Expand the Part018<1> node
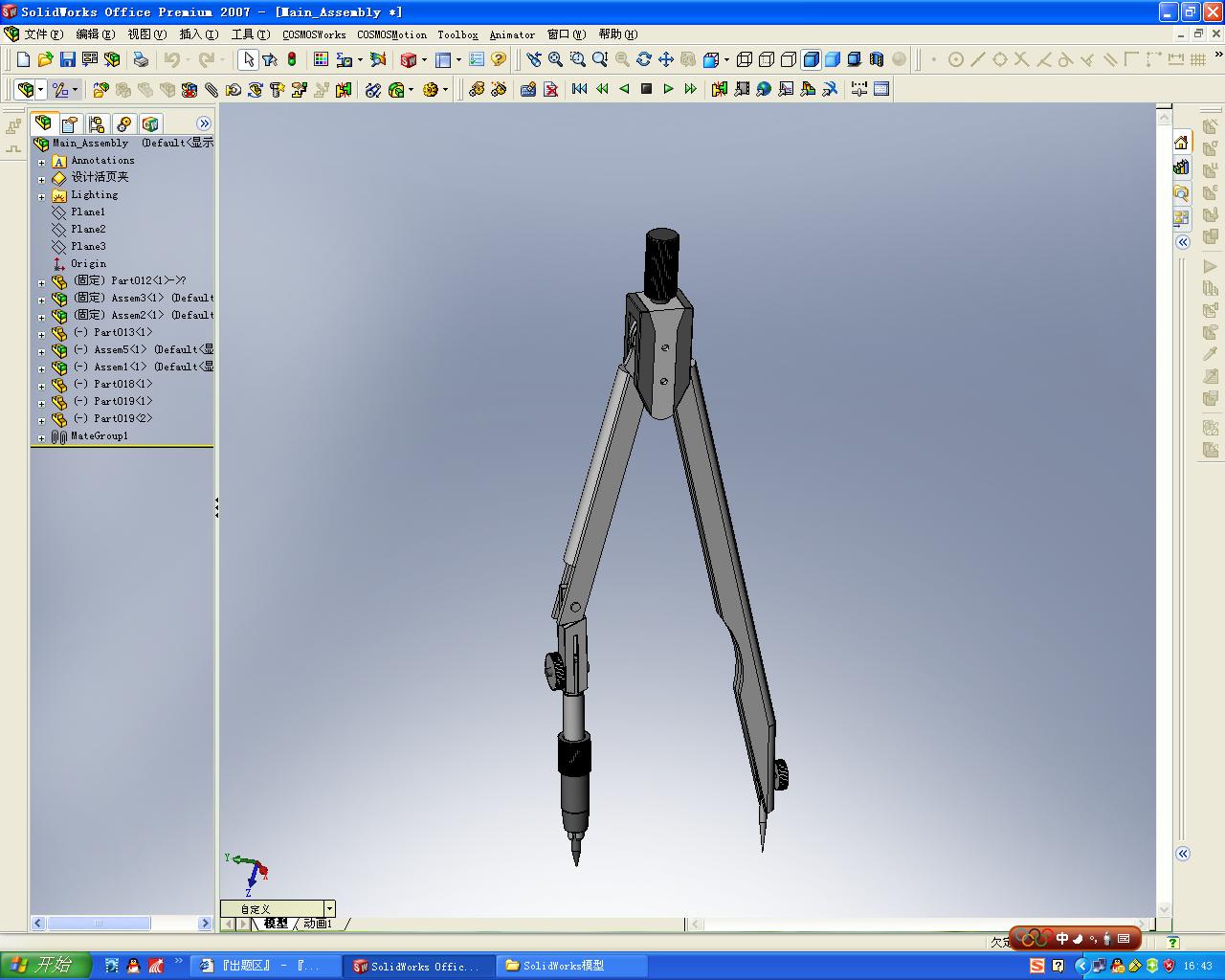Image resolution: width=1225 pixels, height=980 pixels. (41, 386)
